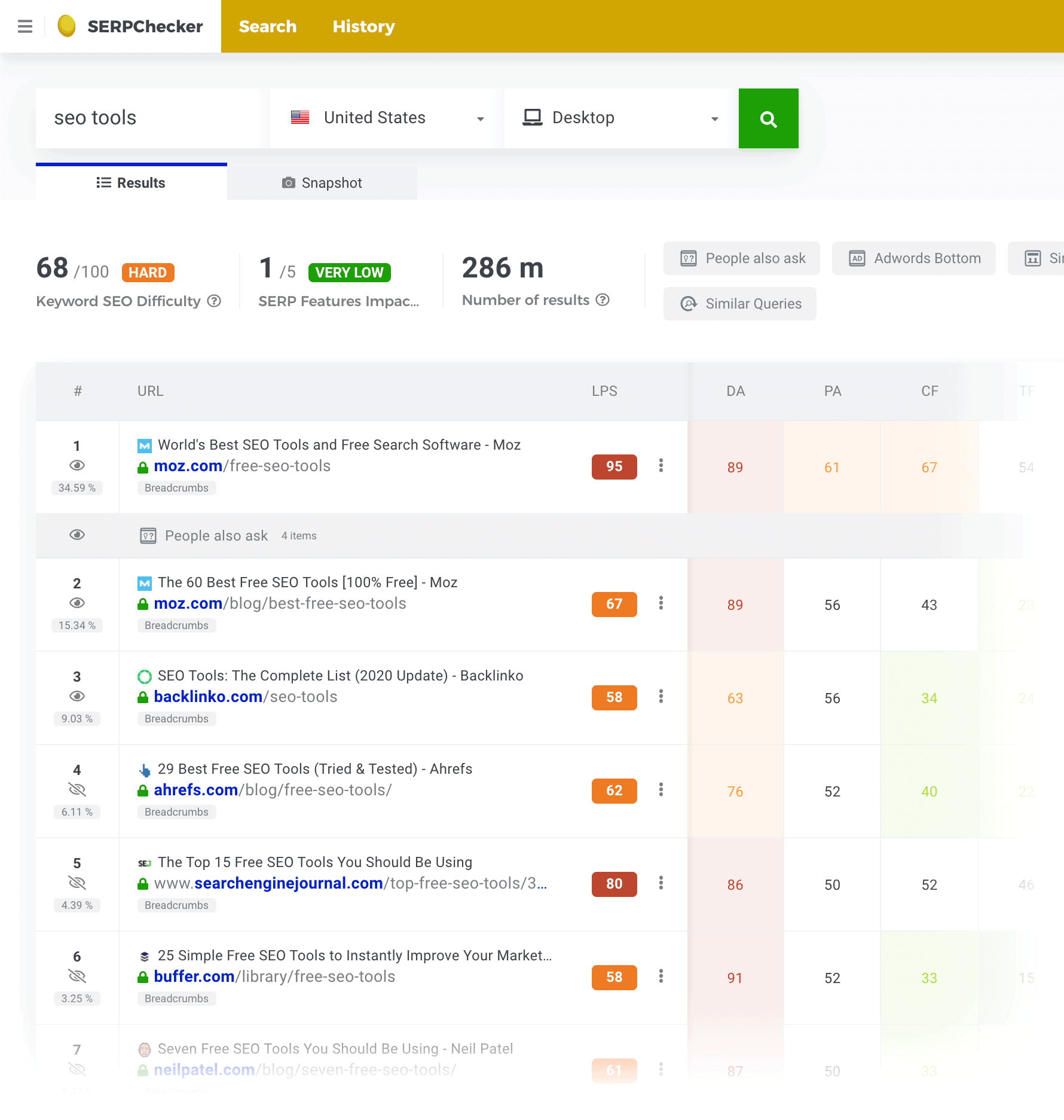1064x1120 pixels.
Task: Open backlinko.com/seo-tools link
Action: coord(245,697)
